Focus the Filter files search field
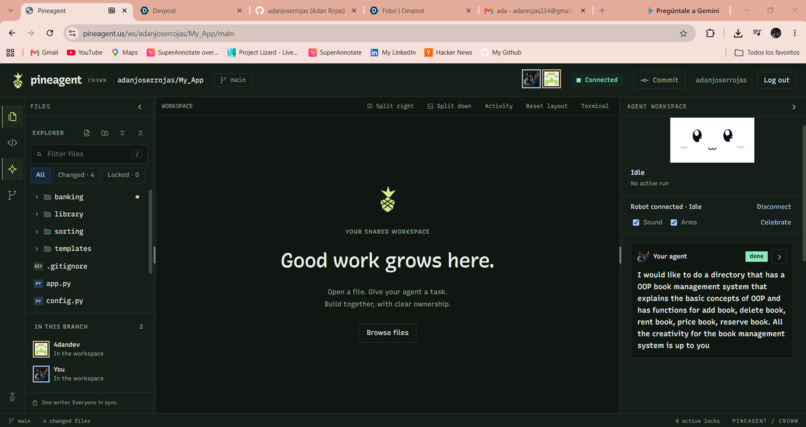The height and width of the screenshot is (427, 806). point(89,154)
